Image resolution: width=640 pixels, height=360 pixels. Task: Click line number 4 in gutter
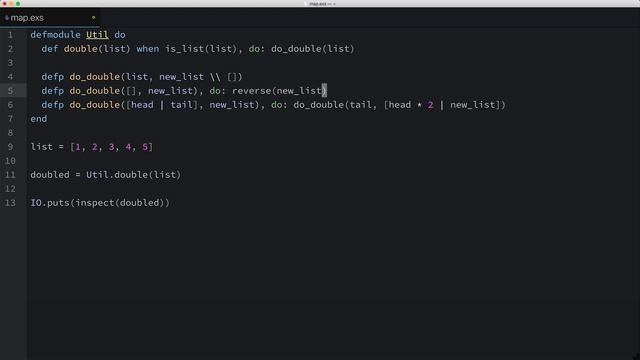click(x=10, y=77)
